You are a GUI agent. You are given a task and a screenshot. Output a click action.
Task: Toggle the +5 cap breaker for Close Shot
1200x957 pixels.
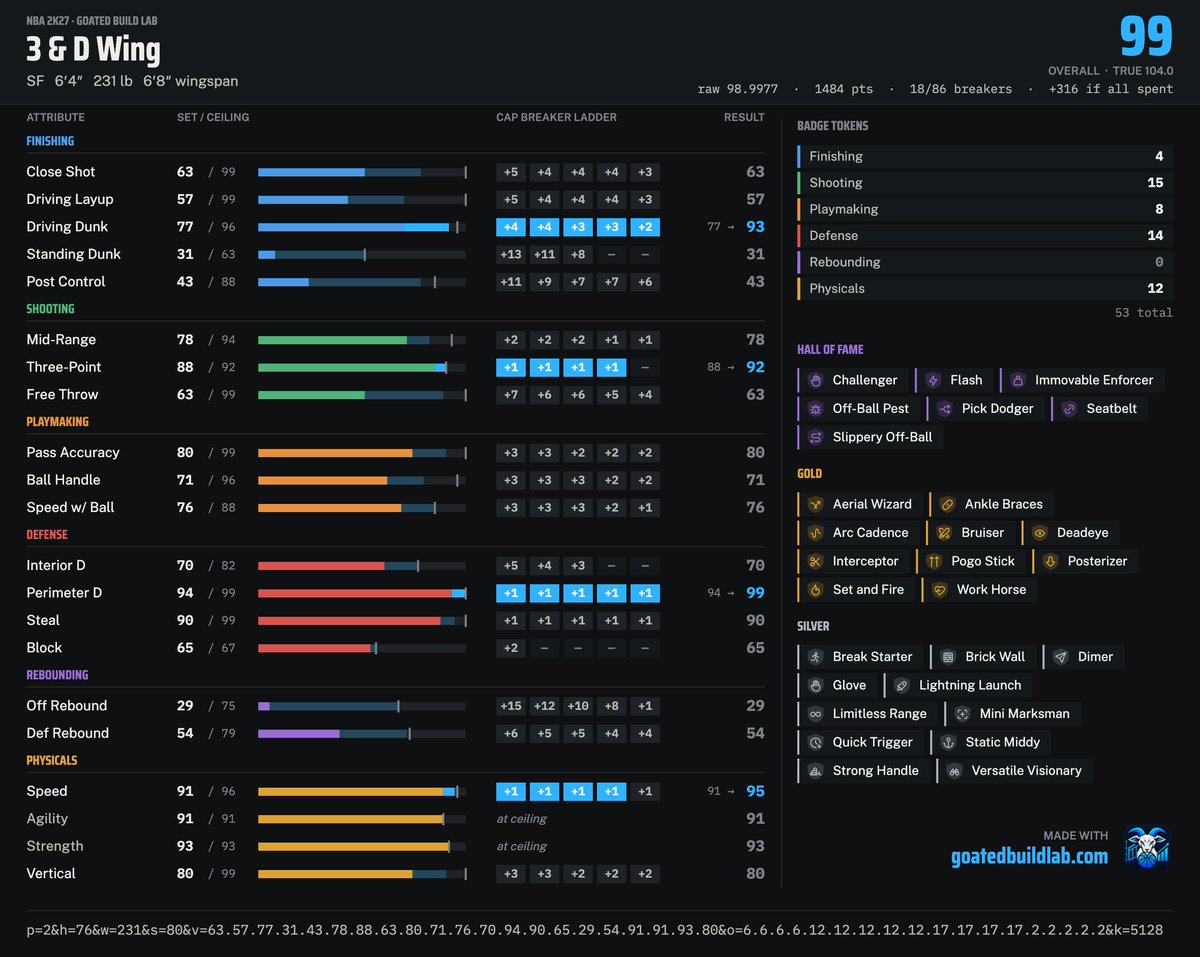coord(511,172)
